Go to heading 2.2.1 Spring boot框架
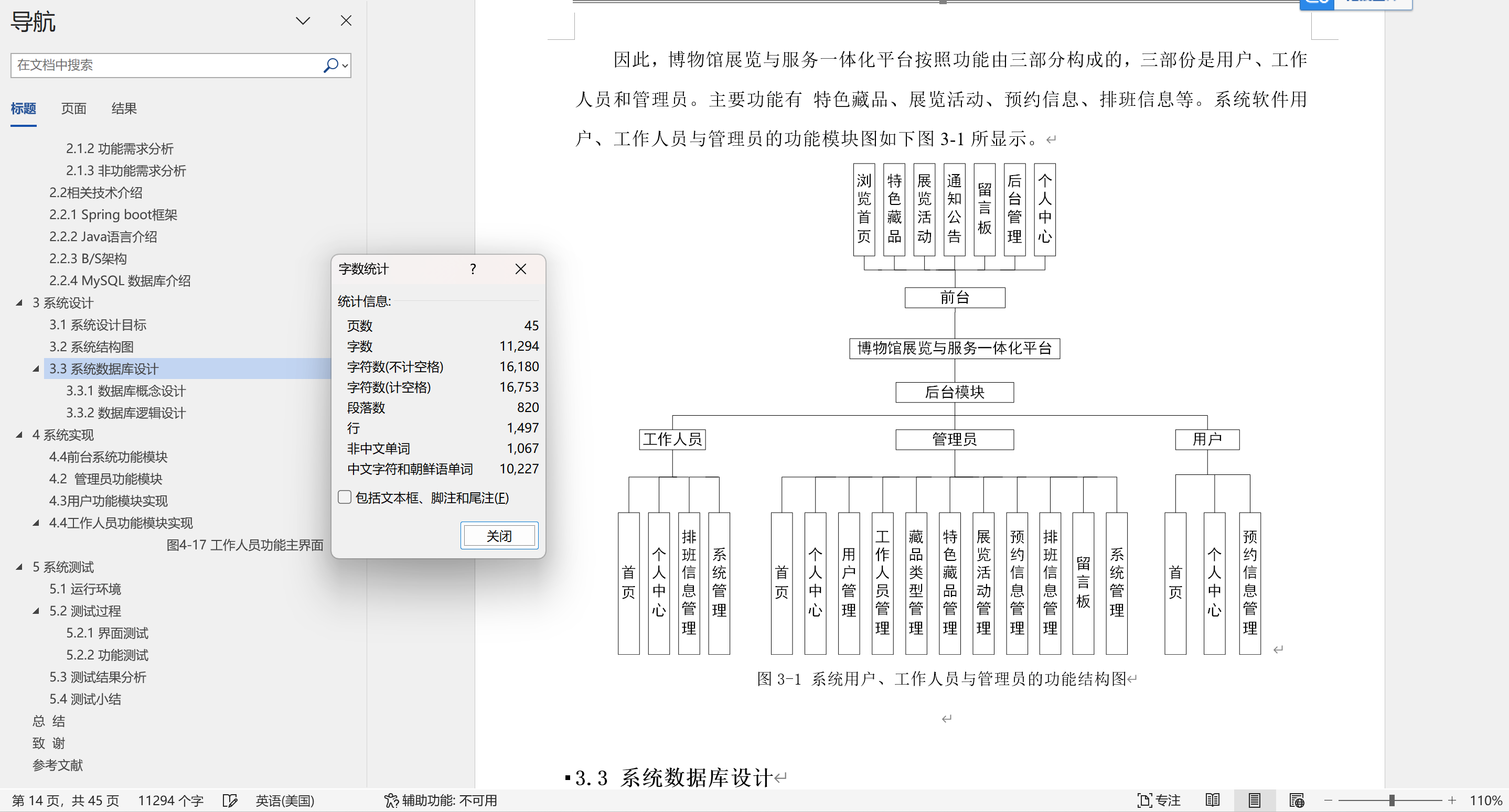 tap(113, 215)
